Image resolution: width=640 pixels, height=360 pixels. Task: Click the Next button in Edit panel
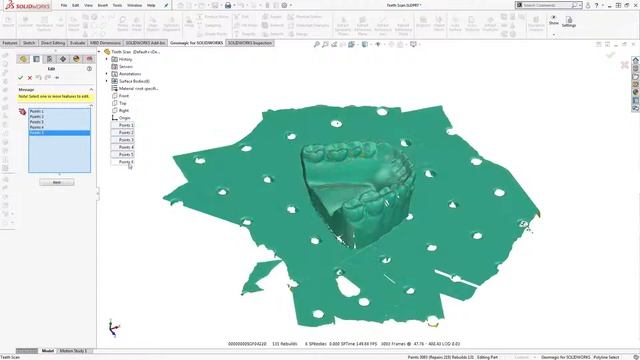(x=57, y=182)
